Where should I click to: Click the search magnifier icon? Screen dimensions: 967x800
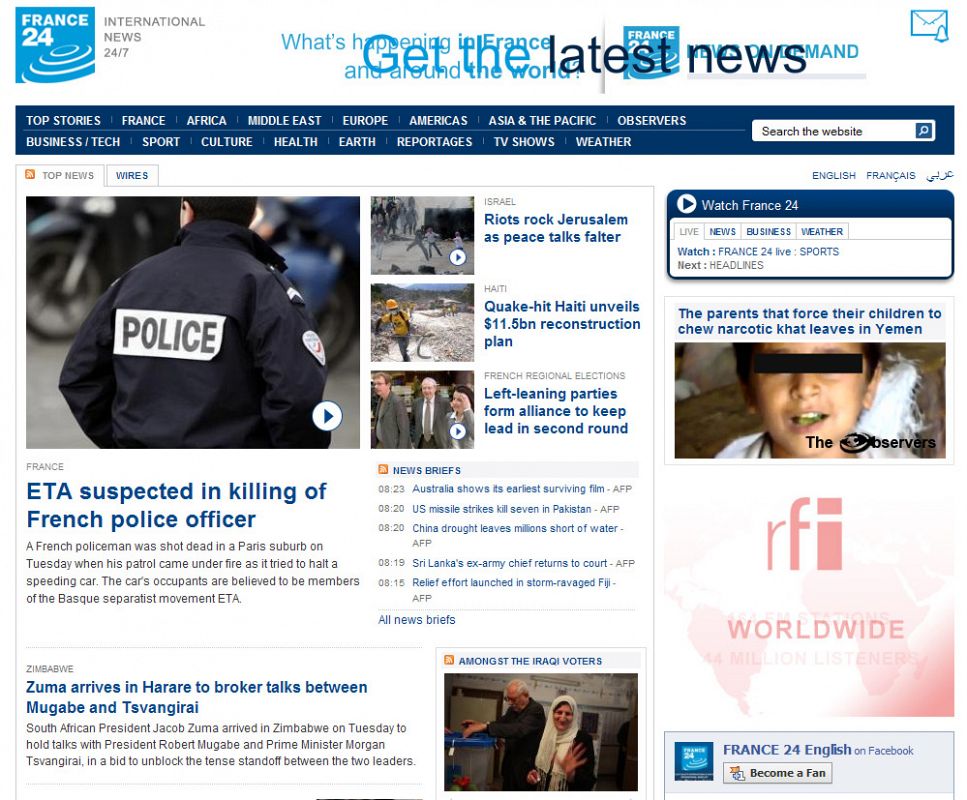pos(924,131)
